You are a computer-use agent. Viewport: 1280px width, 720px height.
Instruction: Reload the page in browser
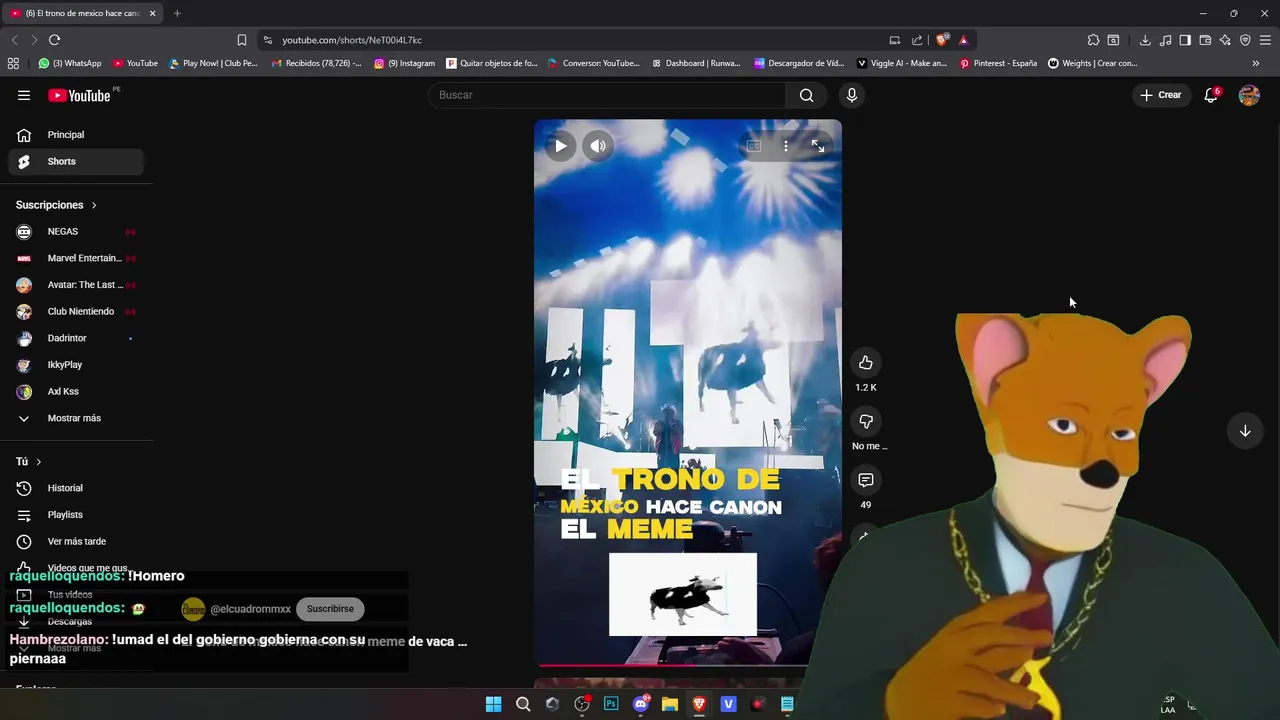54,40
